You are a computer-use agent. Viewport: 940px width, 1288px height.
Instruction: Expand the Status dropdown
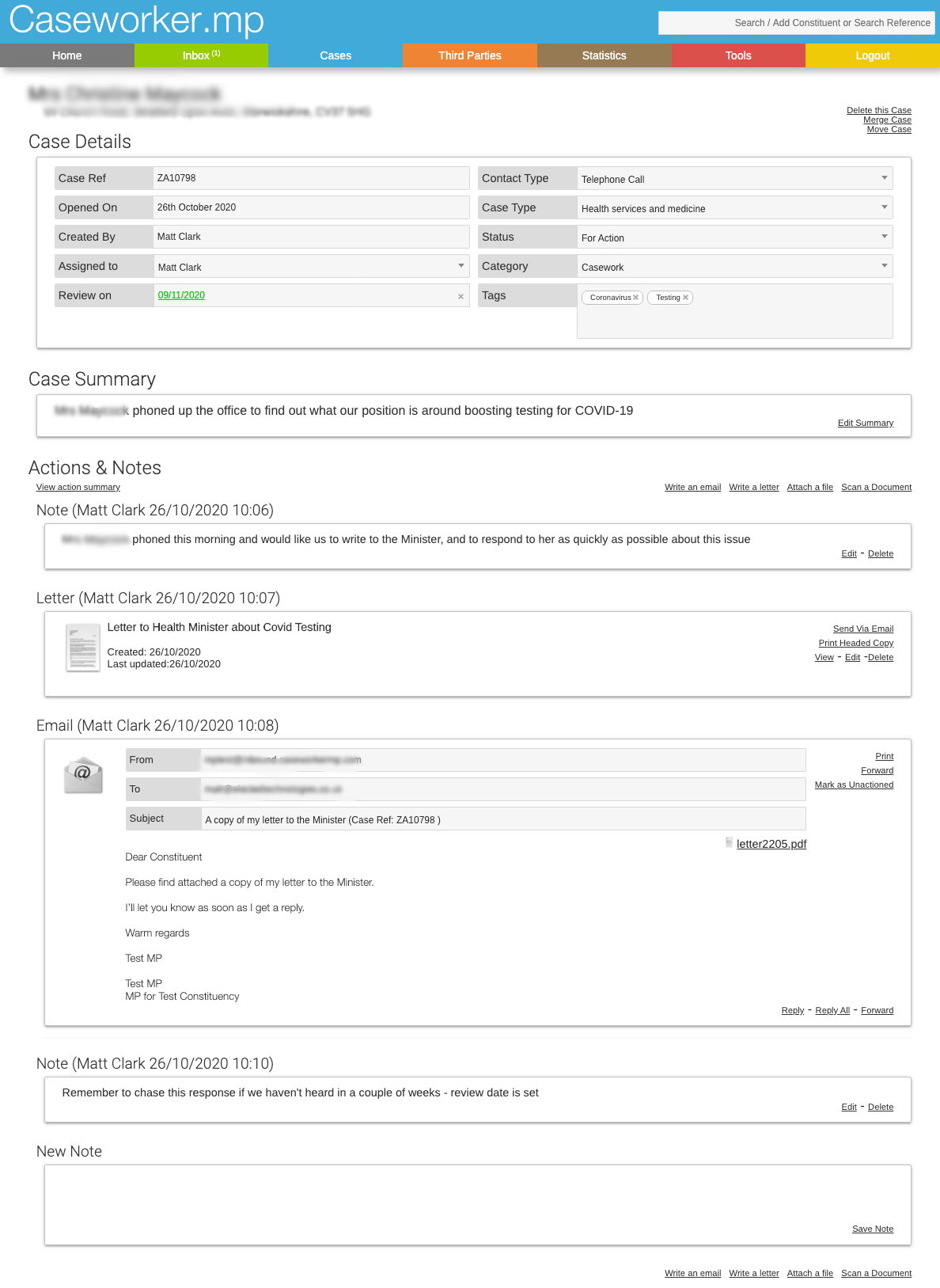click(x=884, y=237)
